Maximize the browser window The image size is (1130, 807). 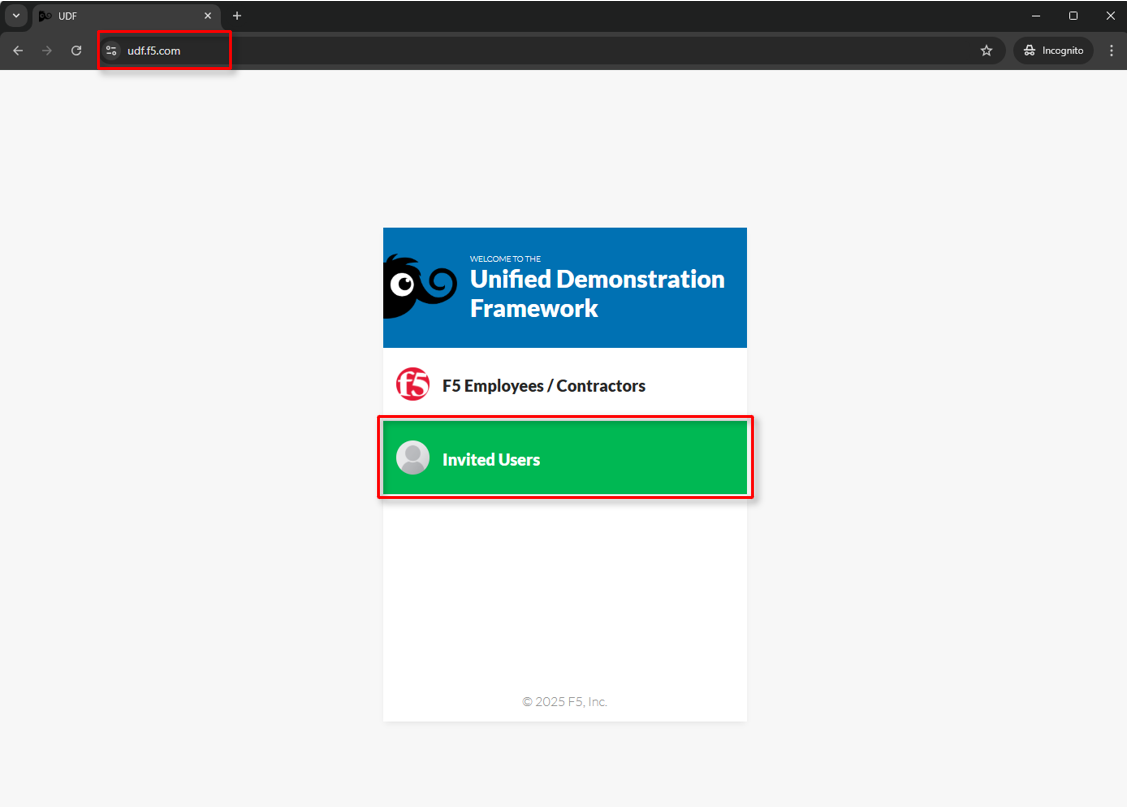[x=1073, y=16]
